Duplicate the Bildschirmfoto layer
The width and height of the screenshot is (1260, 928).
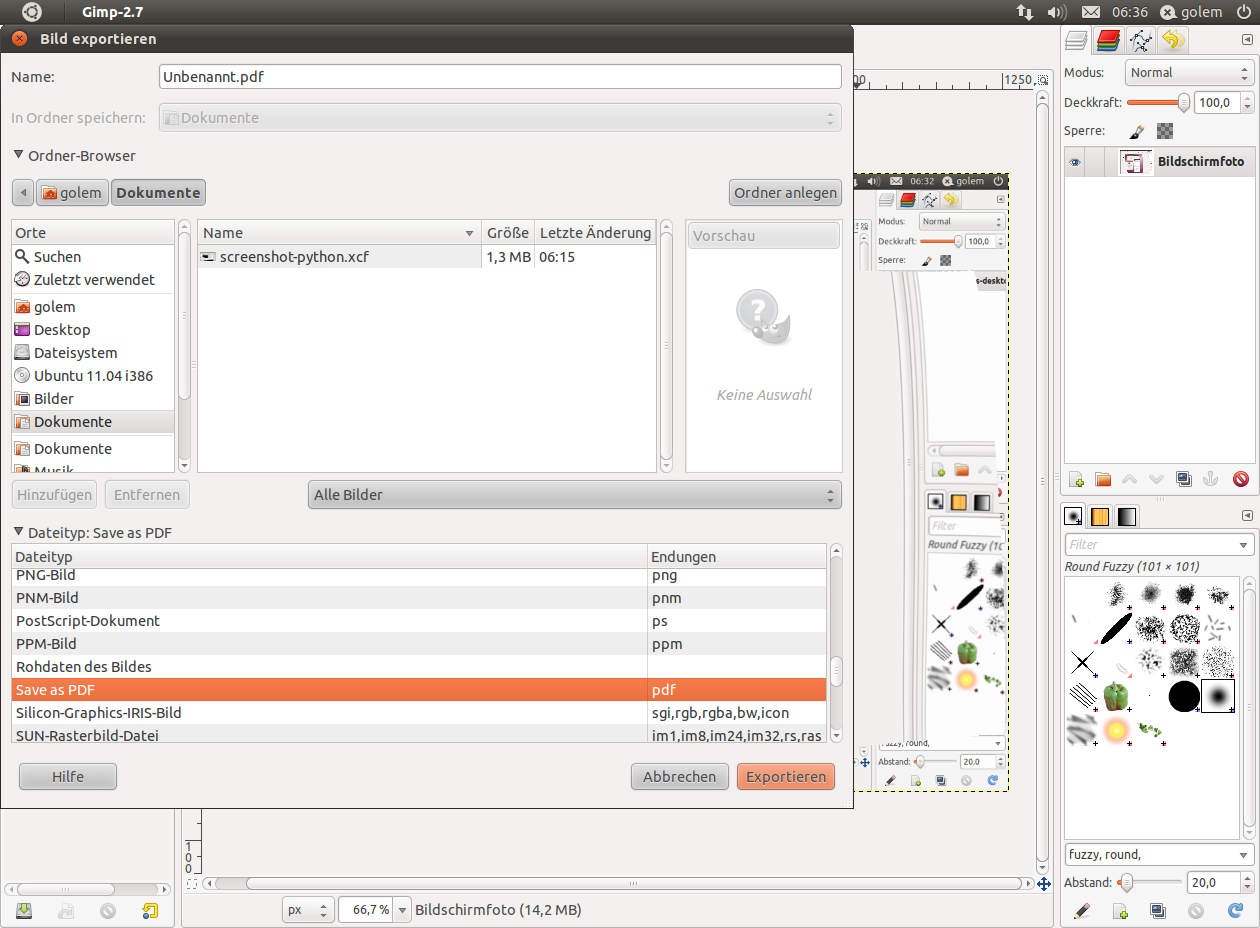coord(1184,479)
